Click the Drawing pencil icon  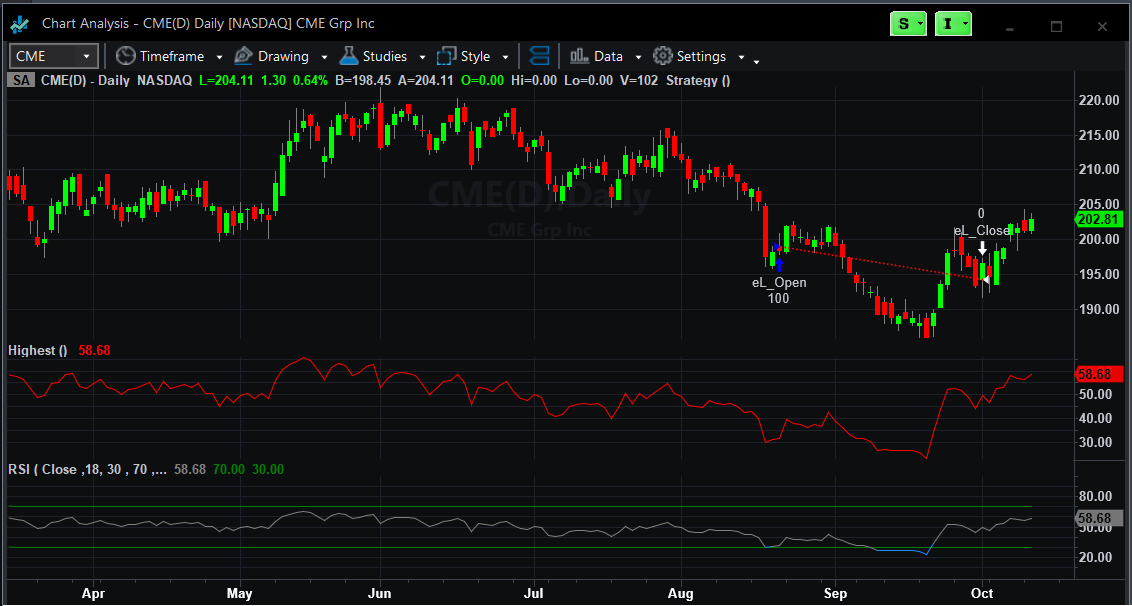(243, 56)
